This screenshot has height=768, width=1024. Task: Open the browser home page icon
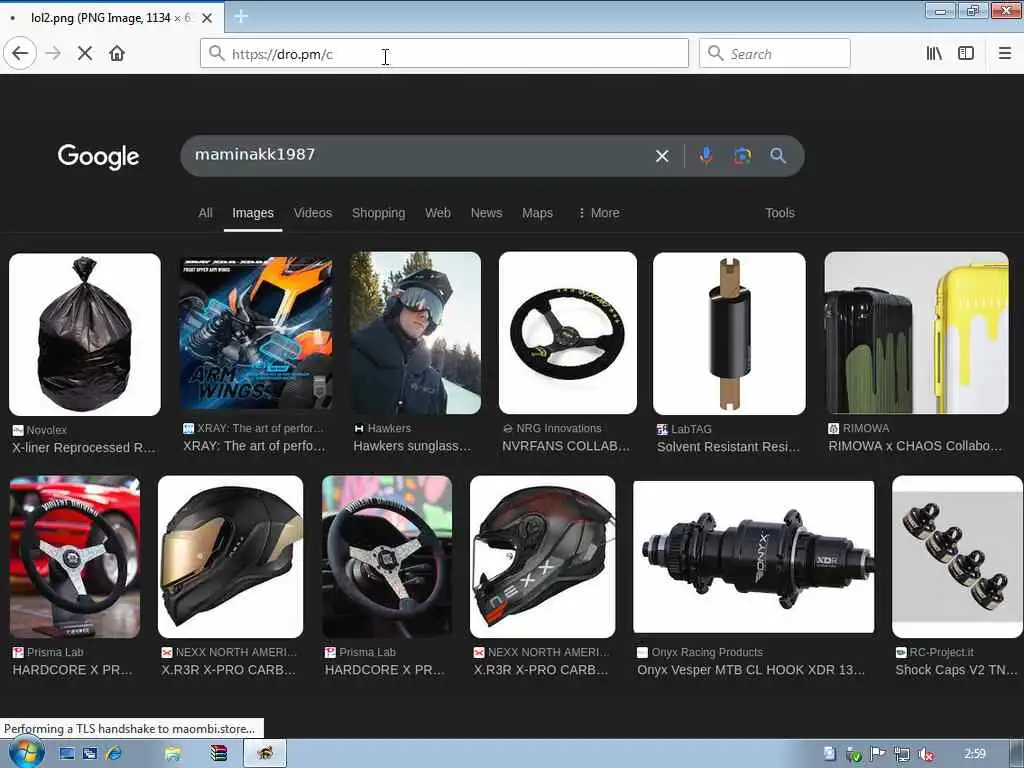[117, 54]
